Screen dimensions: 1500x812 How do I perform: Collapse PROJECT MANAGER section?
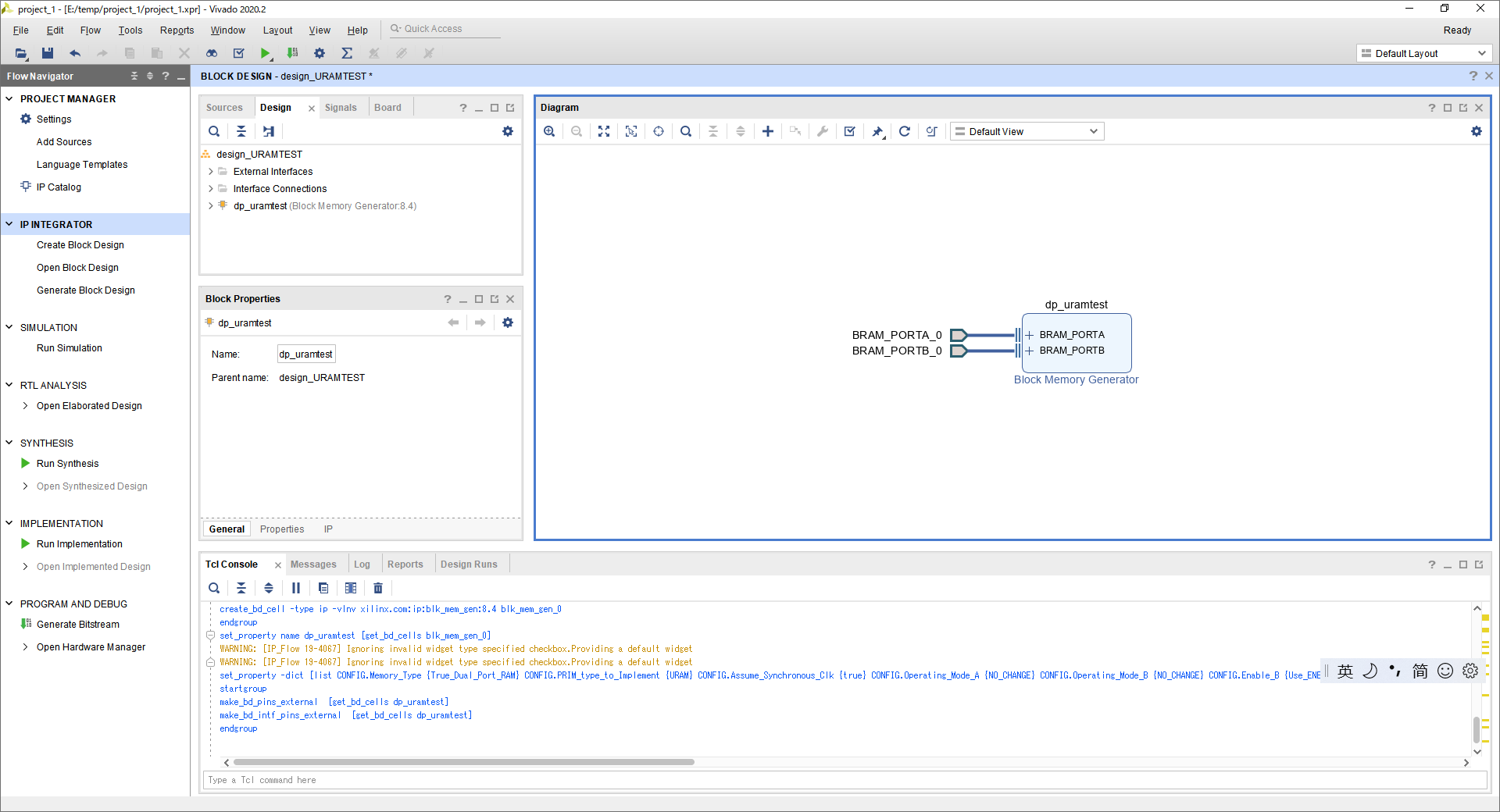9,98
